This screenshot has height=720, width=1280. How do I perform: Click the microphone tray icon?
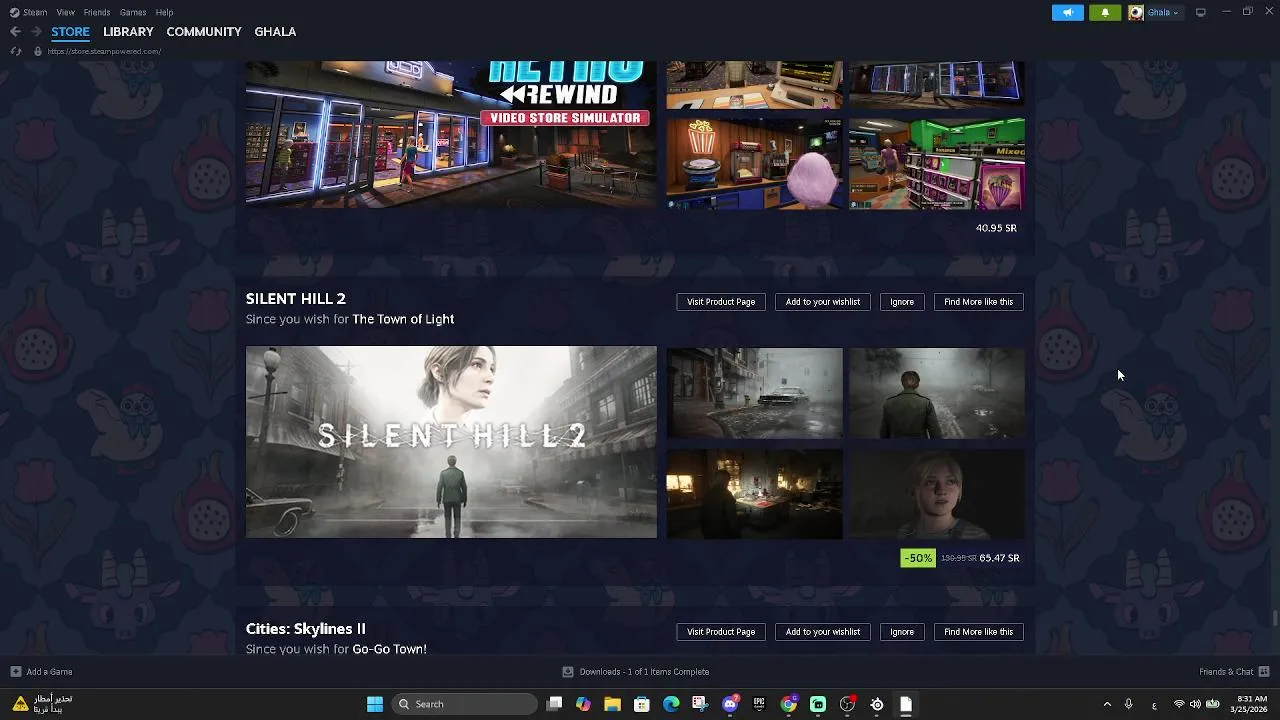point(1128,704)
